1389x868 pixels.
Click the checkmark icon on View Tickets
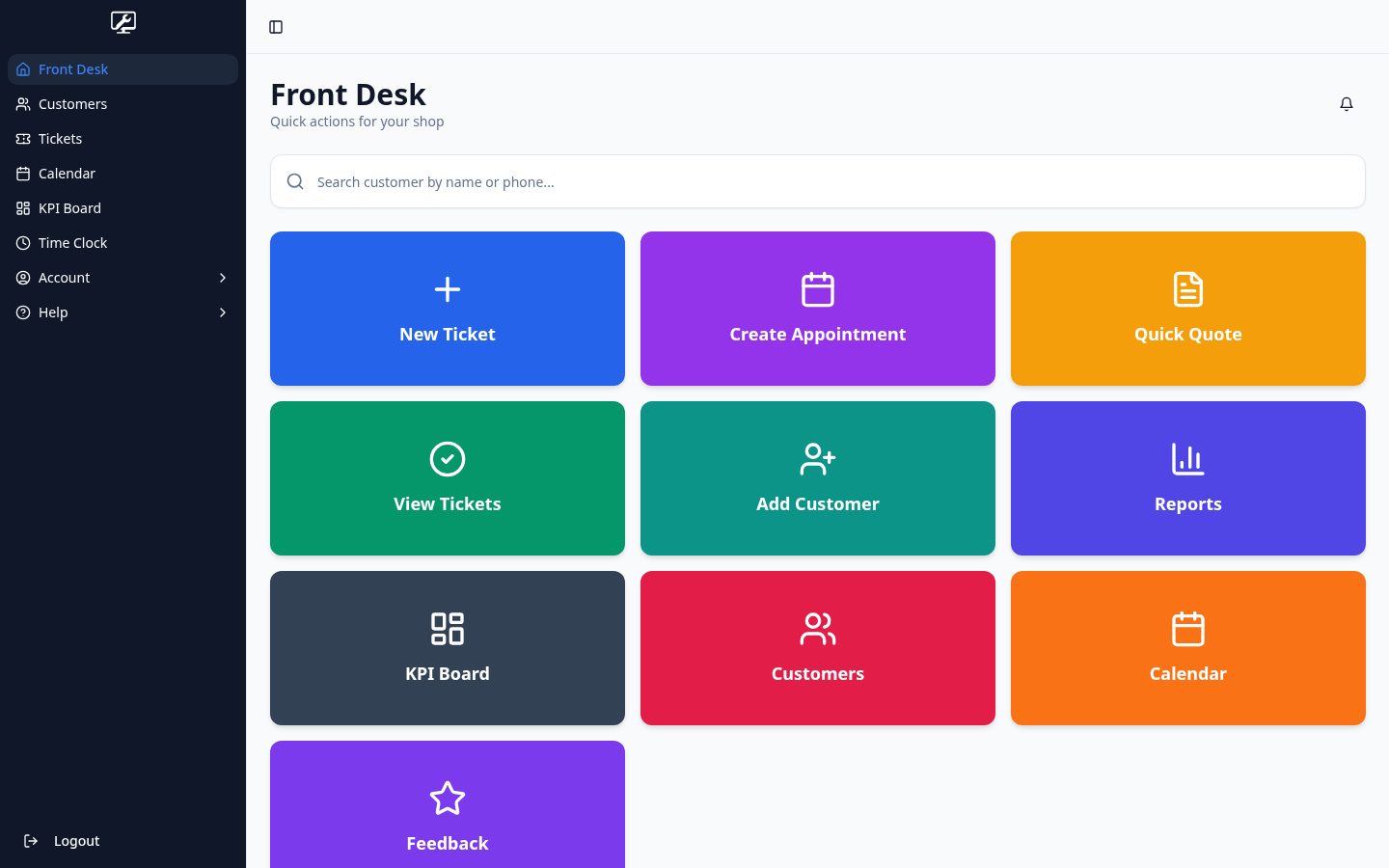tap(448, 459)
